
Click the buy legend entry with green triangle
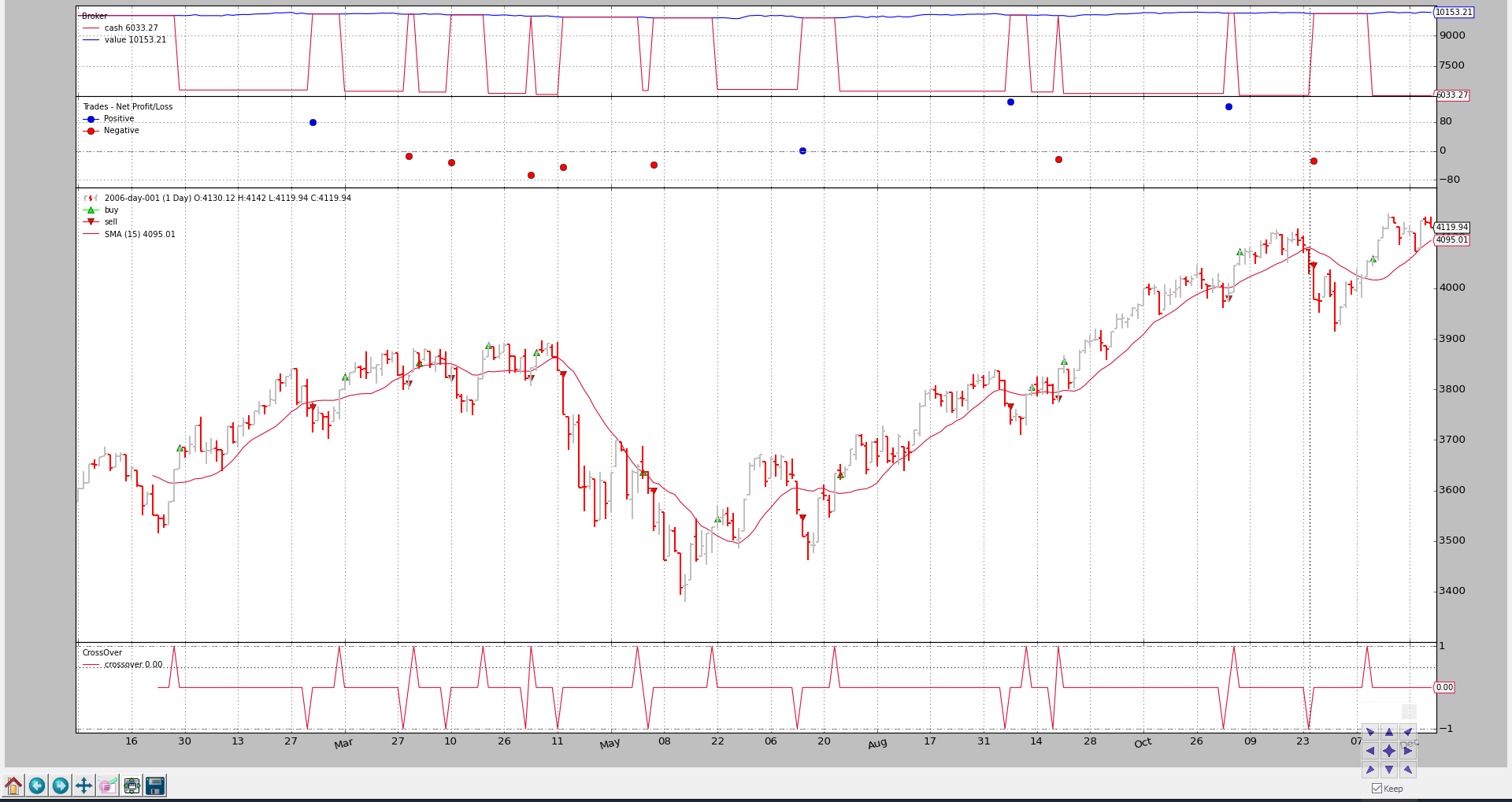[111, 210]
